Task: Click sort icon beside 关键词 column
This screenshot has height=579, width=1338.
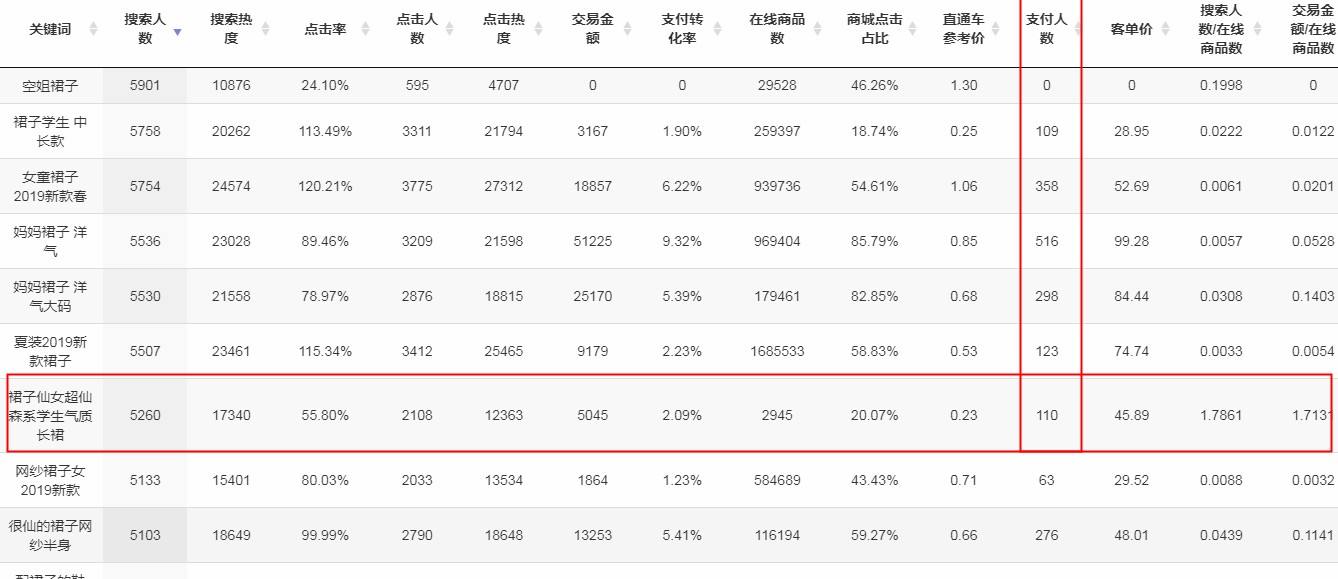Action: (x=93, y=29)
